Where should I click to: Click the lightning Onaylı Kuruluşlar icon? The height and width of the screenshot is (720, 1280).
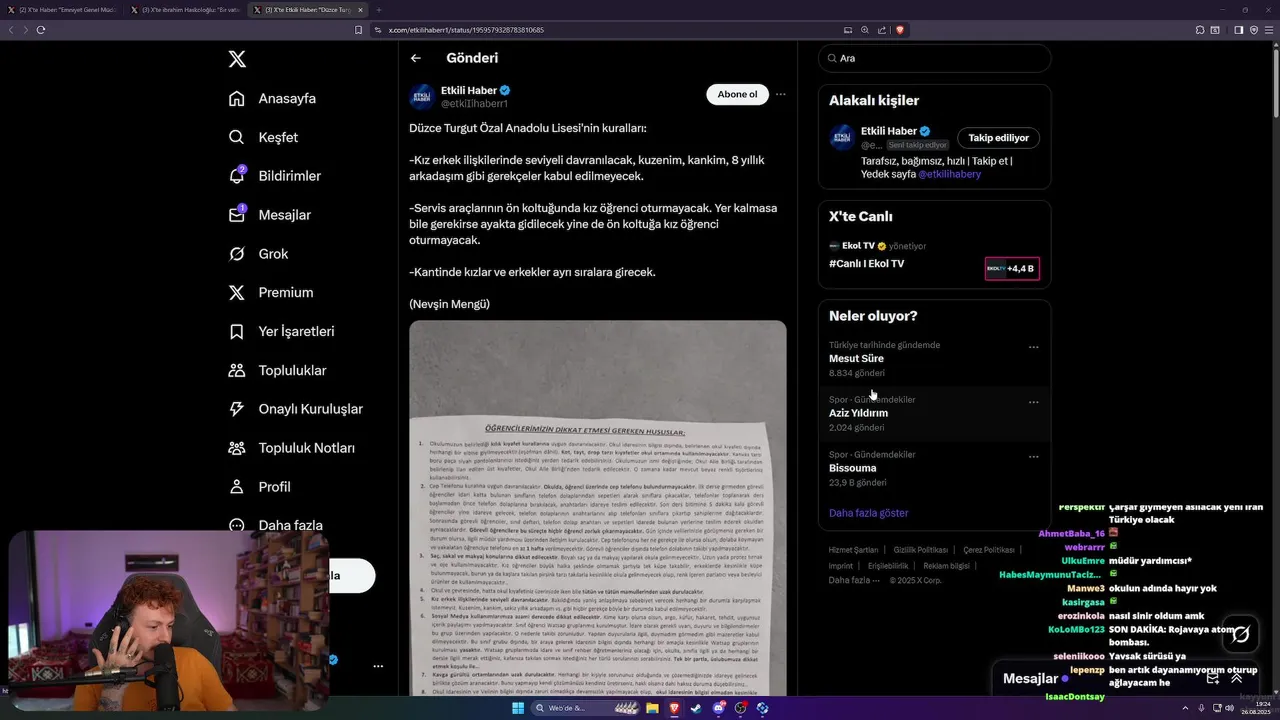[237, 409]
